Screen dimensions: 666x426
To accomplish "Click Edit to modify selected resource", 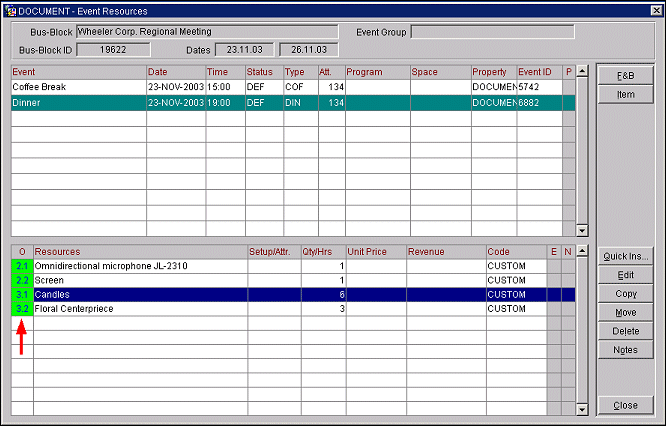I will point(625,275).
